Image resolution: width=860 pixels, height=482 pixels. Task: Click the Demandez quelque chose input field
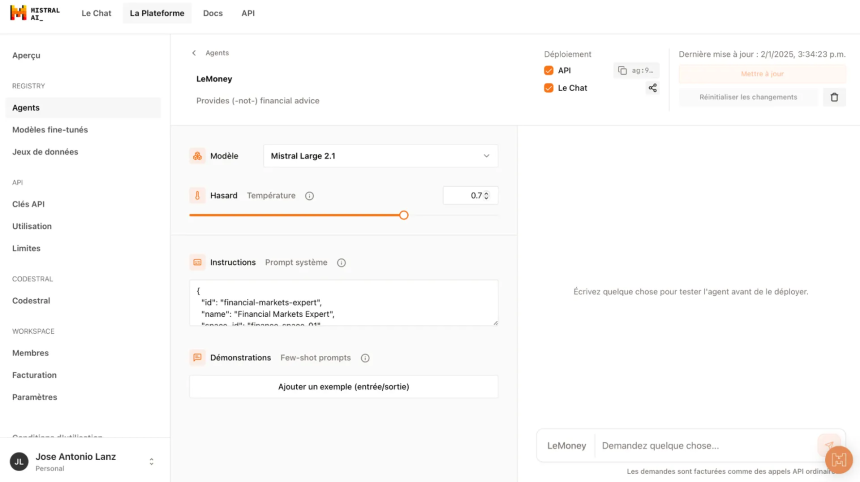click(706, 446)
